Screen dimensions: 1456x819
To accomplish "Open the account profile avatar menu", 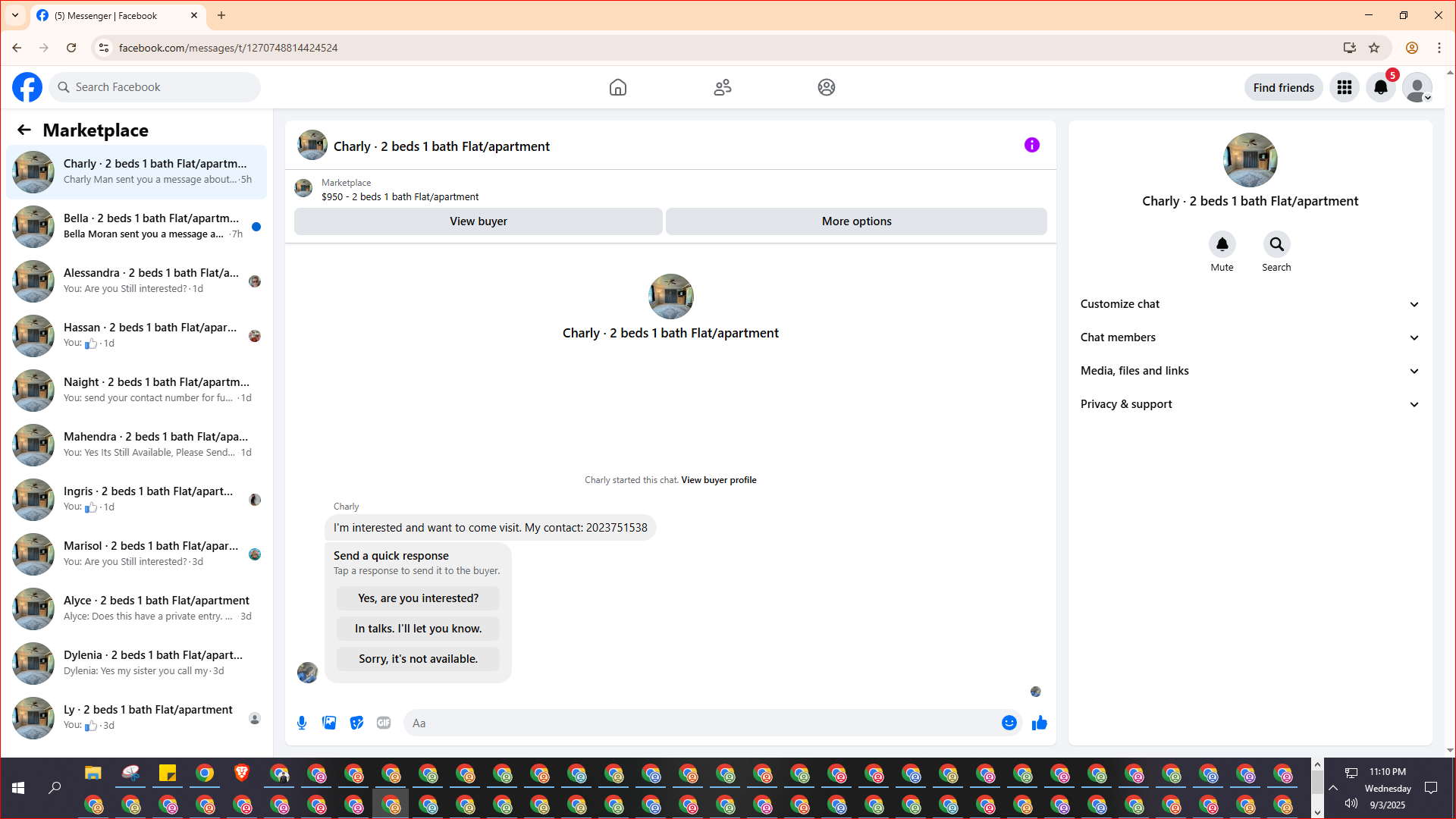I will 1417,87.
